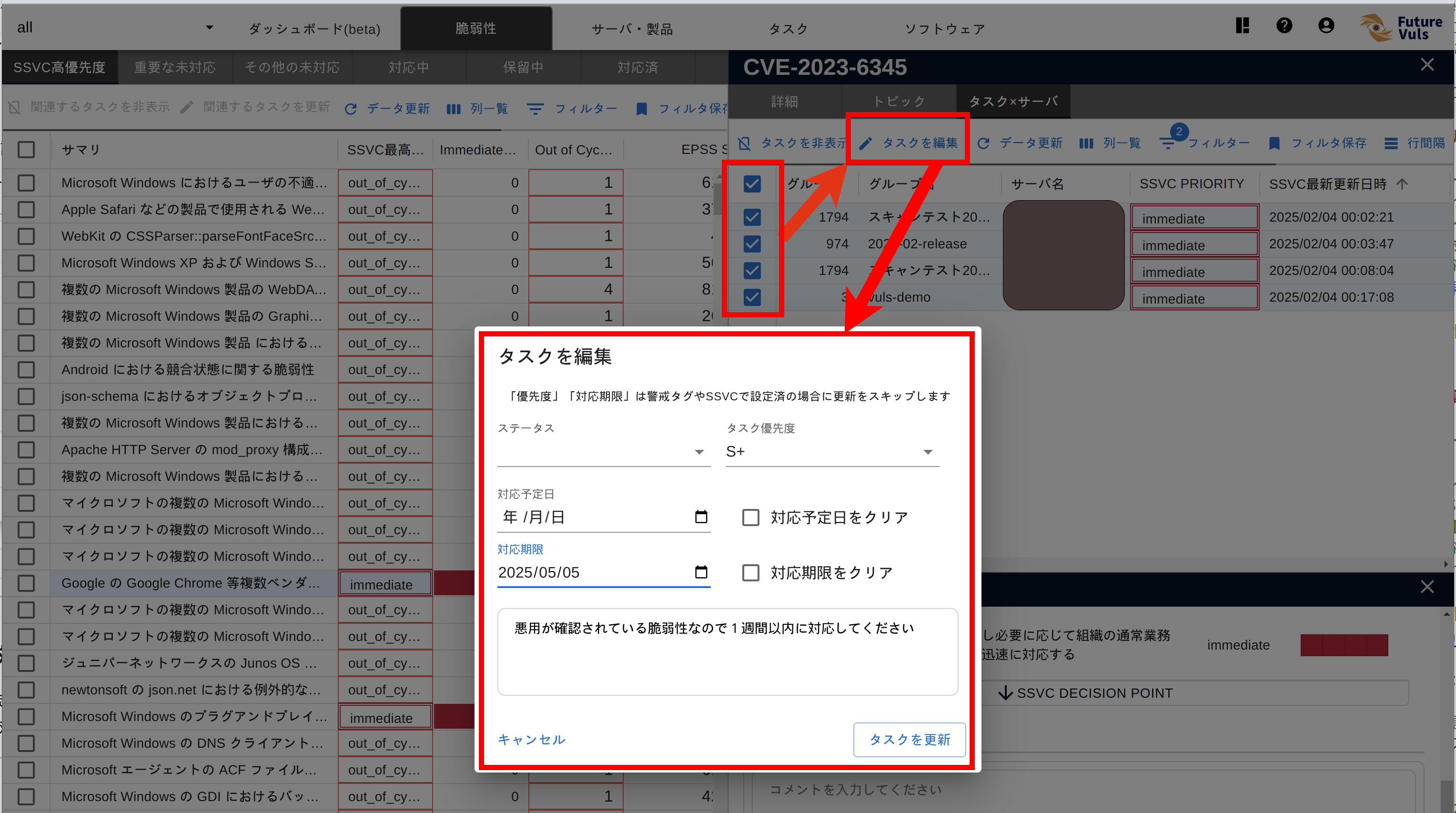Switch to ダッシュボード(beta) tab

tap(315, 29)
